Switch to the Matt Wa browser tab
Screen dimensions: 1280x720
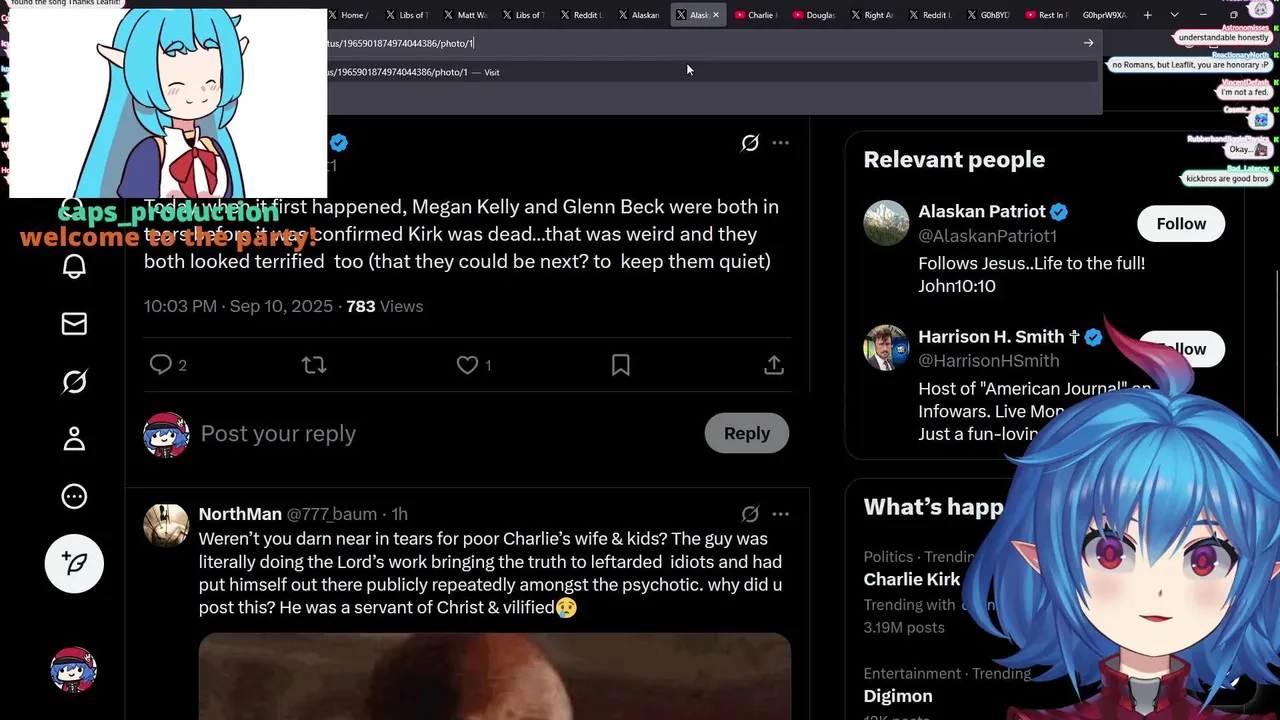click(x=466, y=15)
